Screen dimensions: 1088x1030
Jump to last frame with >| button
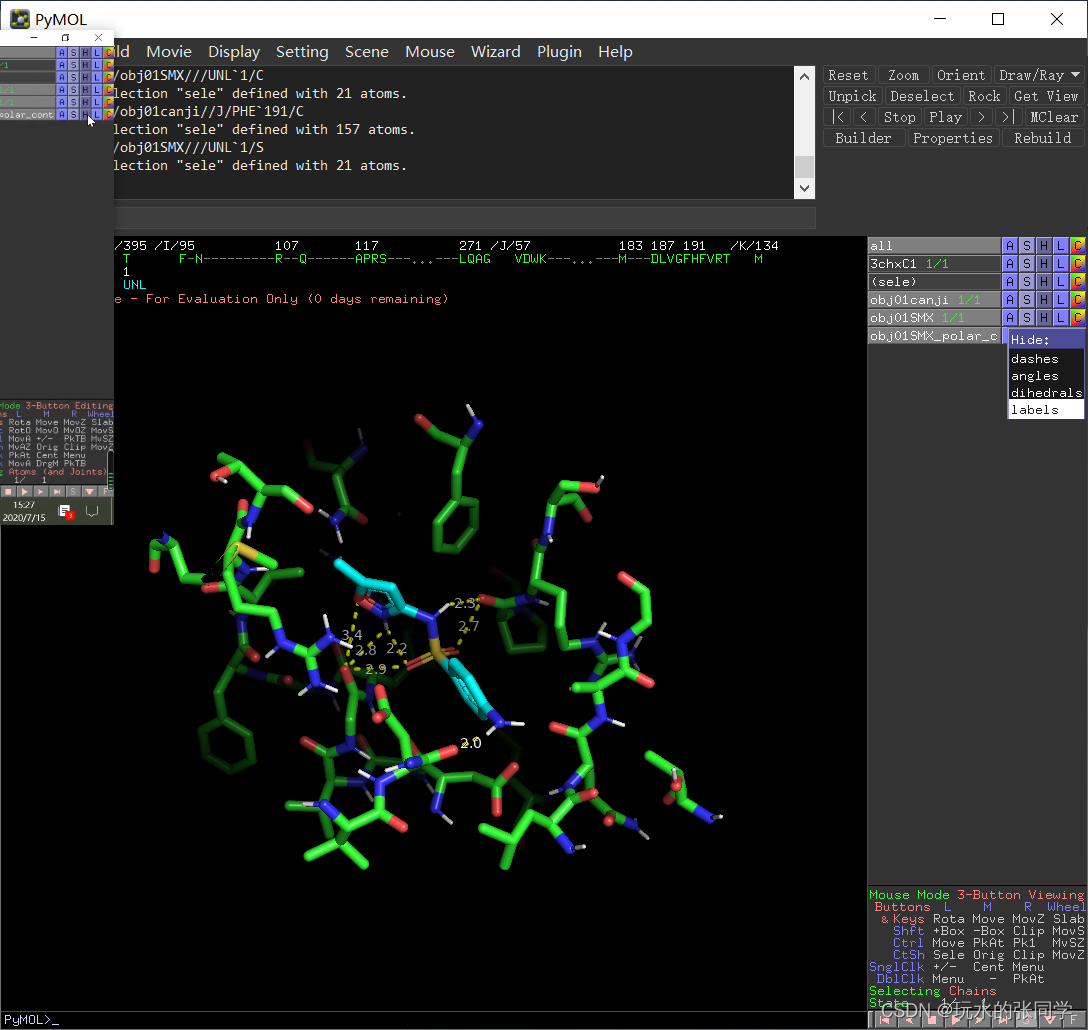pos(1008,117)
